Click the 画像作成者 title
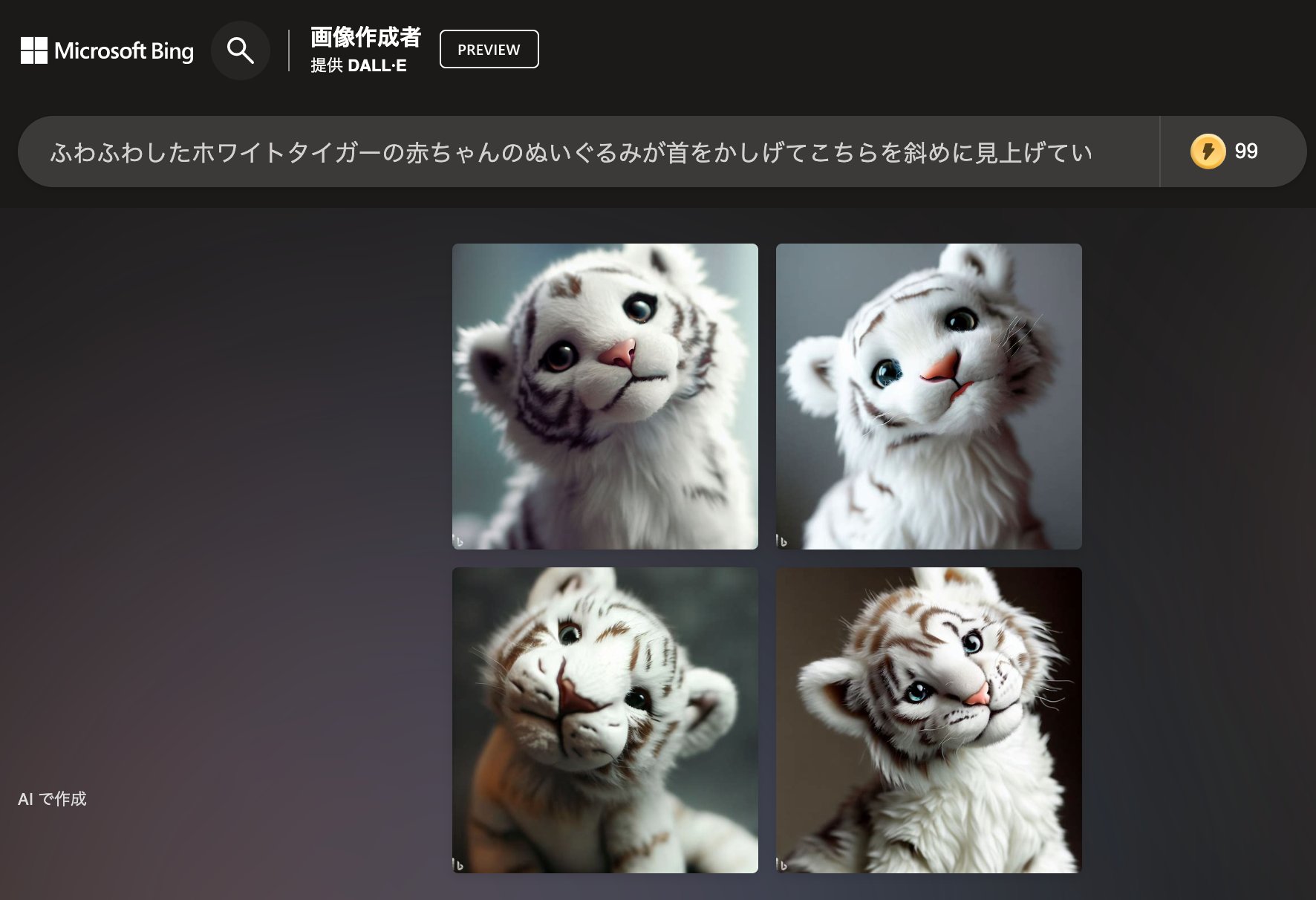Viewport: 1316px width, 900px height. [365, 37]
